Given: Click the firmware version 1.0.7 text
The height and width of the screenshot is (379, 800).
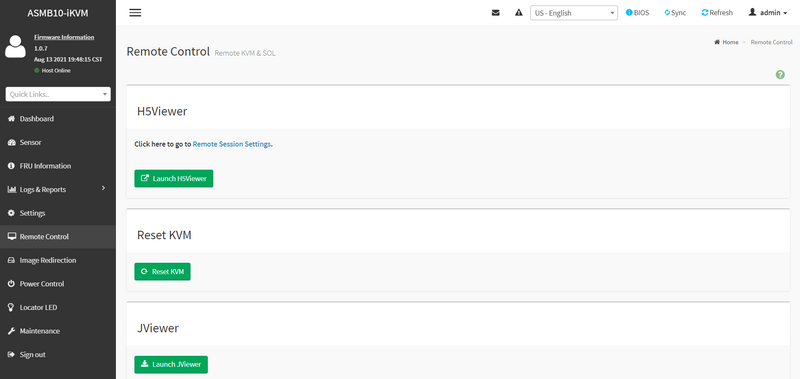Looking at the screenshot, I should pos(40,48).
